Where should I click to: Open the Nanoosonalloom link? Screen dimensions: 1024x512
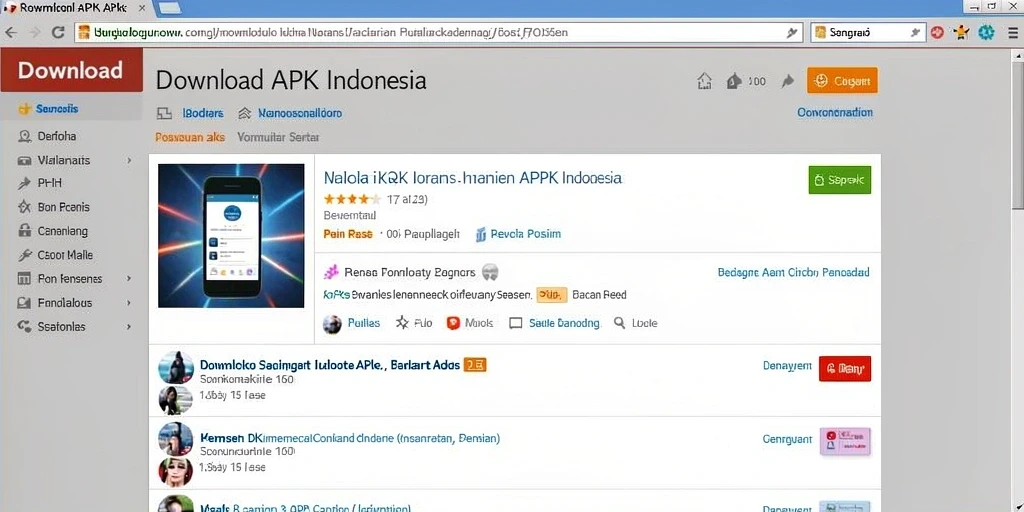tap(300, 113)
